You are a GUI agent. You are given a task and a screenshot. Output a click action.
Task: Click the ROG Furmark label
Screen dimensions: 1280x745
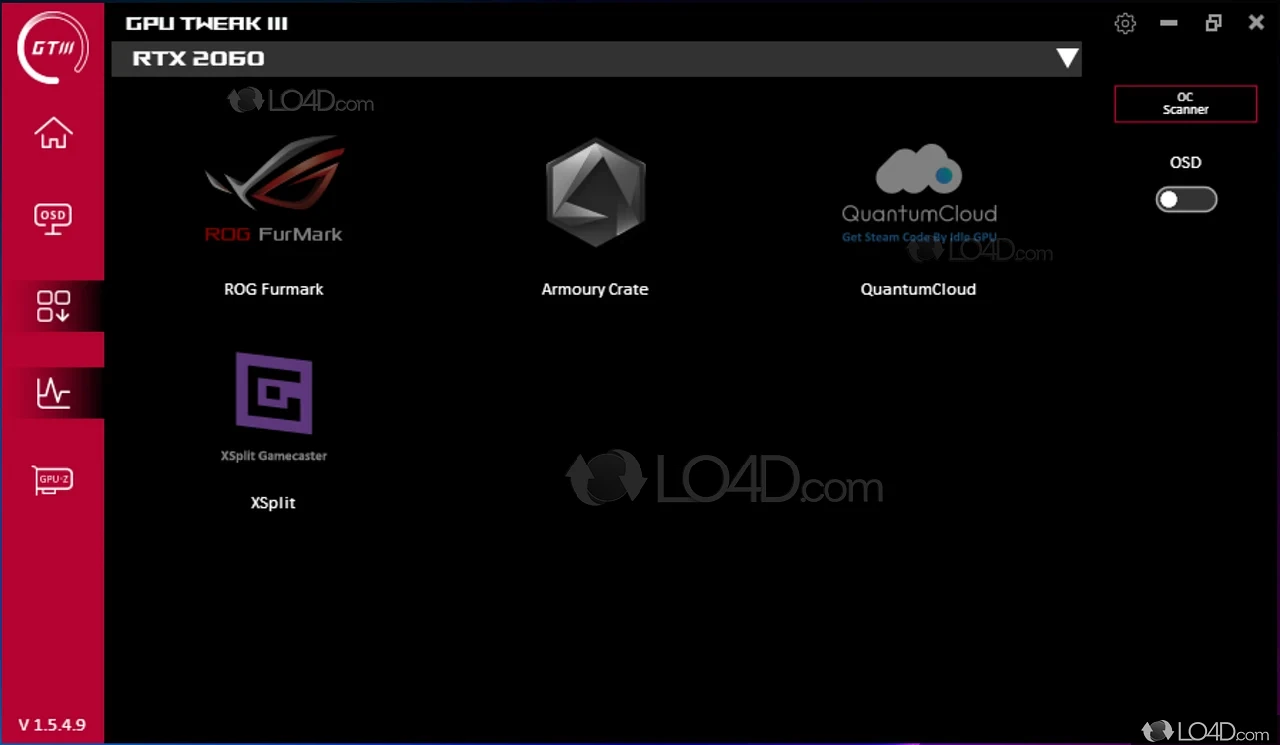(x=274, y=289)
